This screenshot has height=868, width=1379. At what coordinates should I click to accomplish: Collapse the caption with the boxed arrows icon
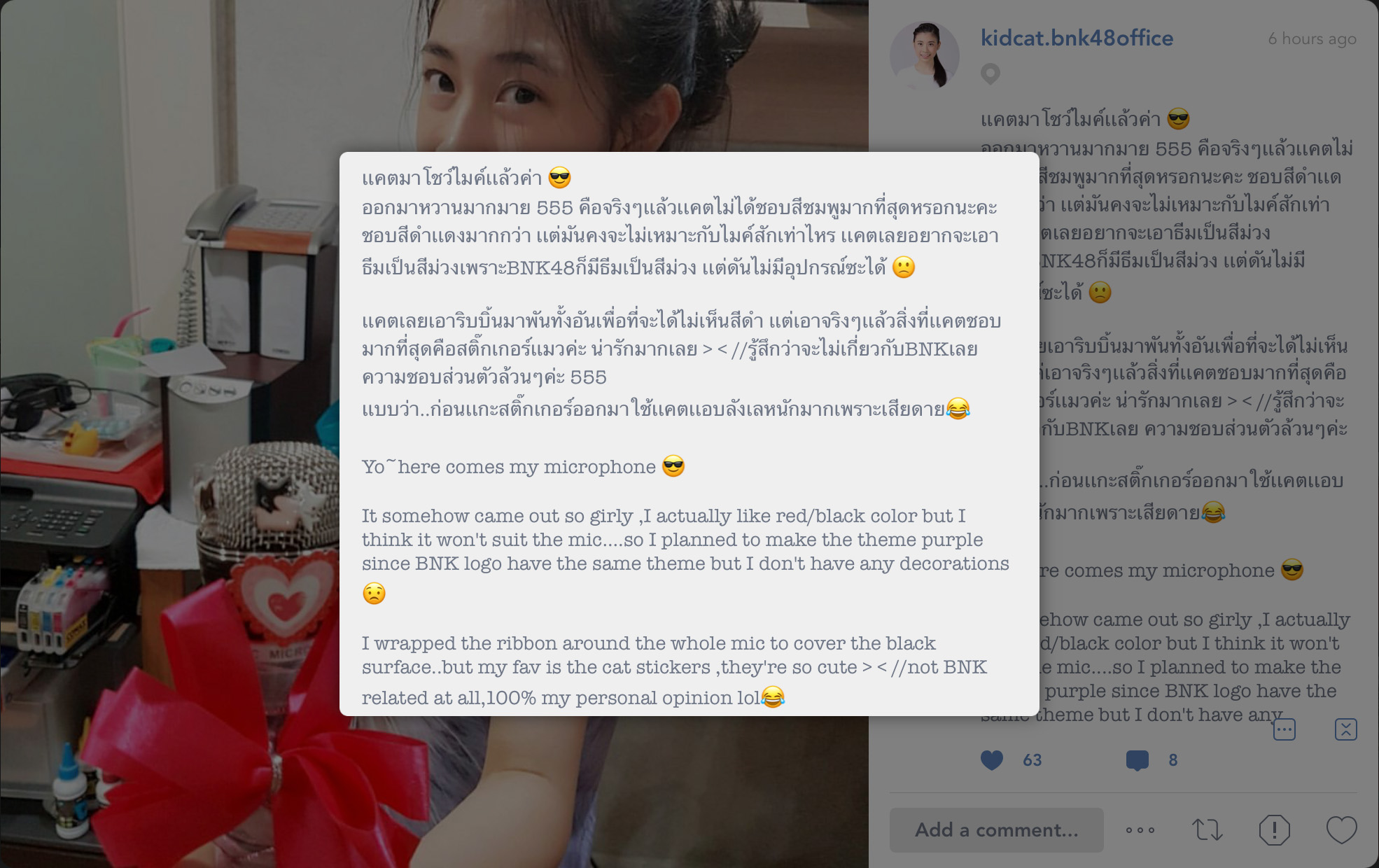pyautogui.click(x=1346, y=729)
